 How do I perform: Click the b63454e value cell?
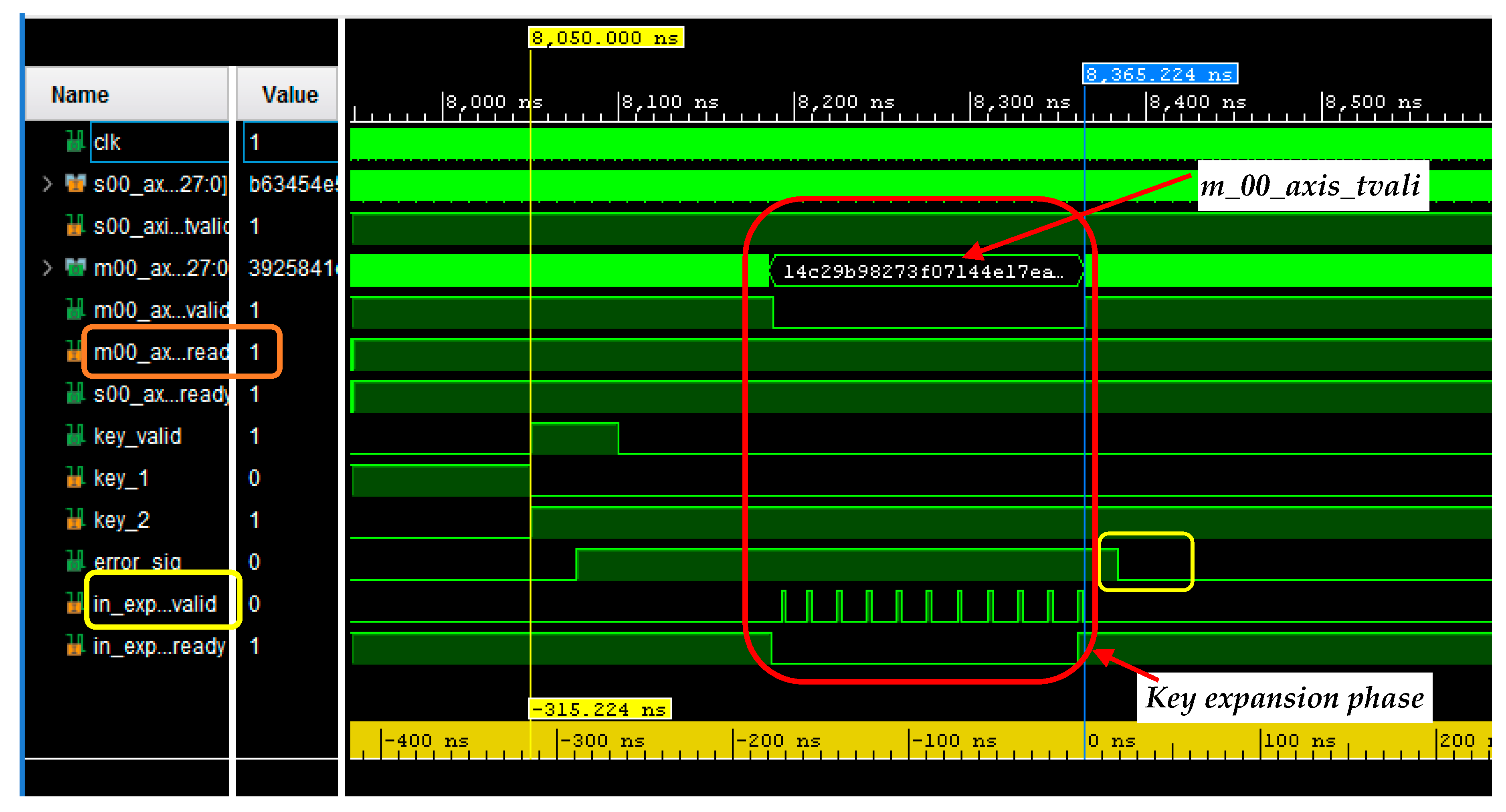[x=293, y=184]
